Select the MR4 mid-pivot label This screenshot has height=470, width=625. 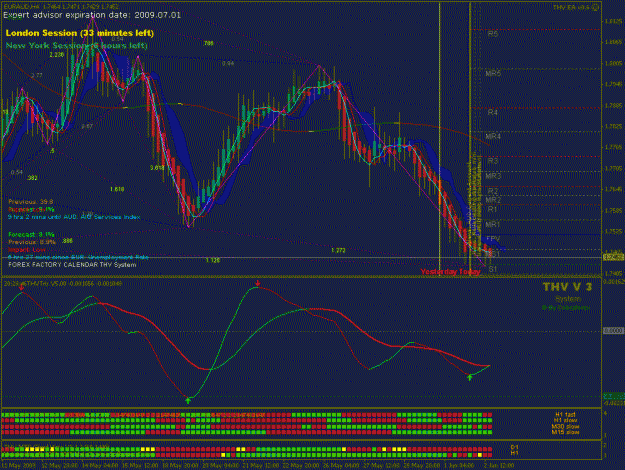[493, 137]
